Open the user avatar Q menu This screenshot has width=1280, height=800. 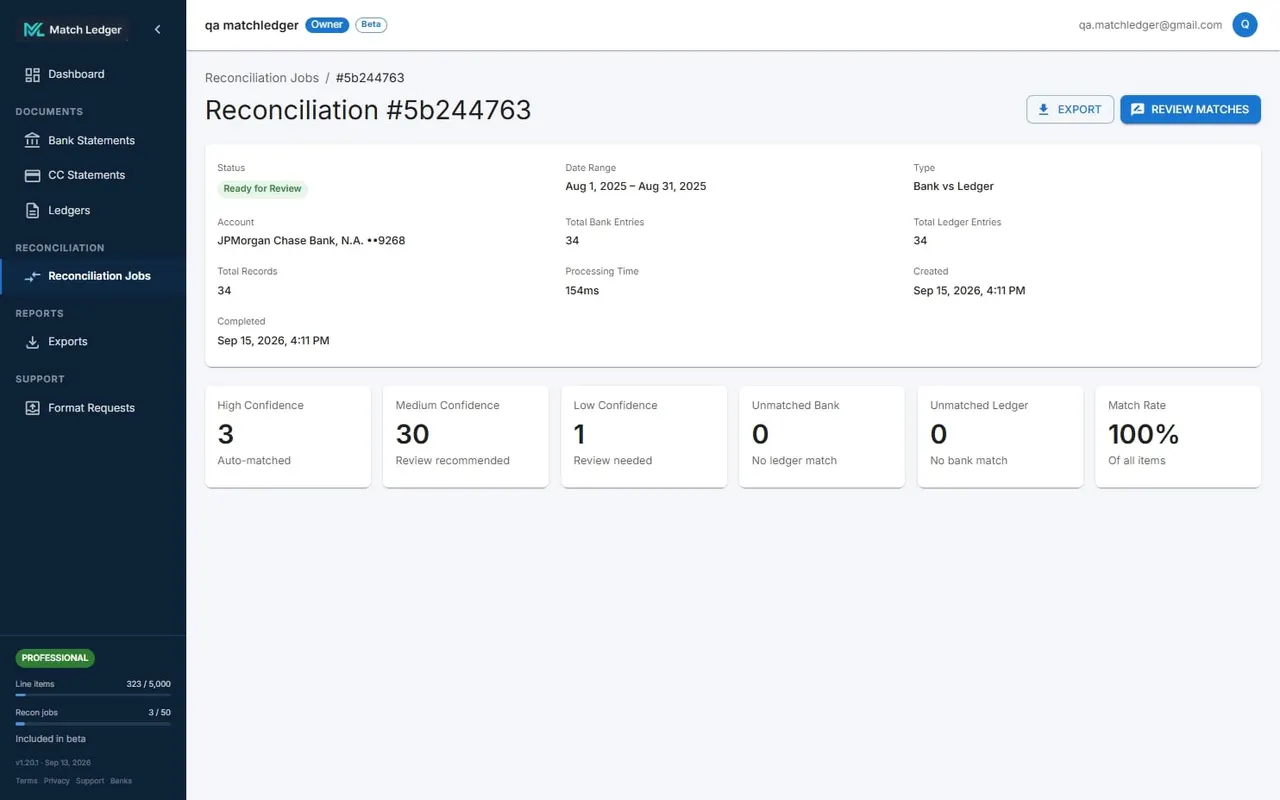(1245, 25)
